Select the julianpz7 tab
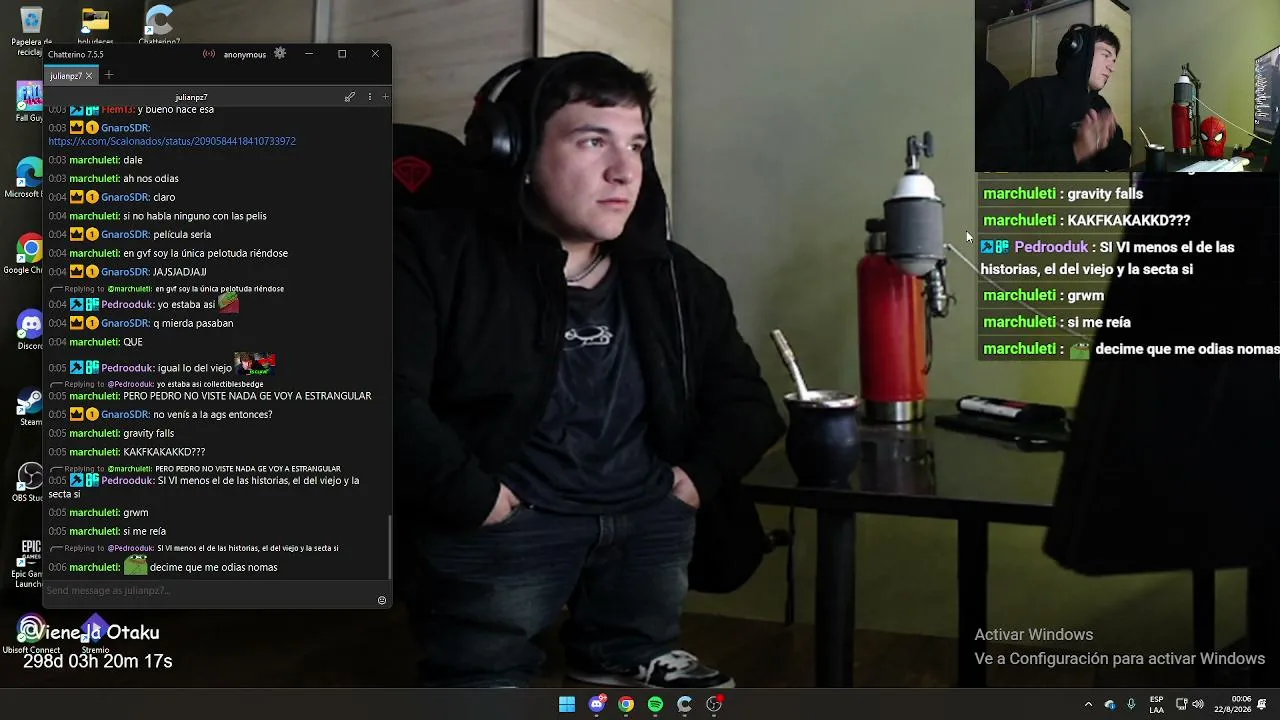The width and height of the screenshot is (1280, 720). (65, 76)
